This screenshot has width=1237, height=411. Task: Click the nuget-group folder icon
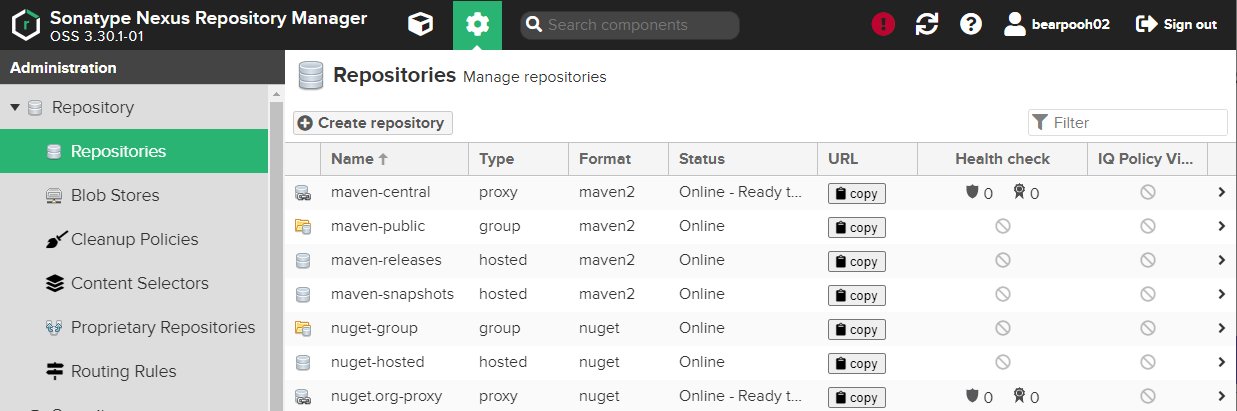coord(302,329)
